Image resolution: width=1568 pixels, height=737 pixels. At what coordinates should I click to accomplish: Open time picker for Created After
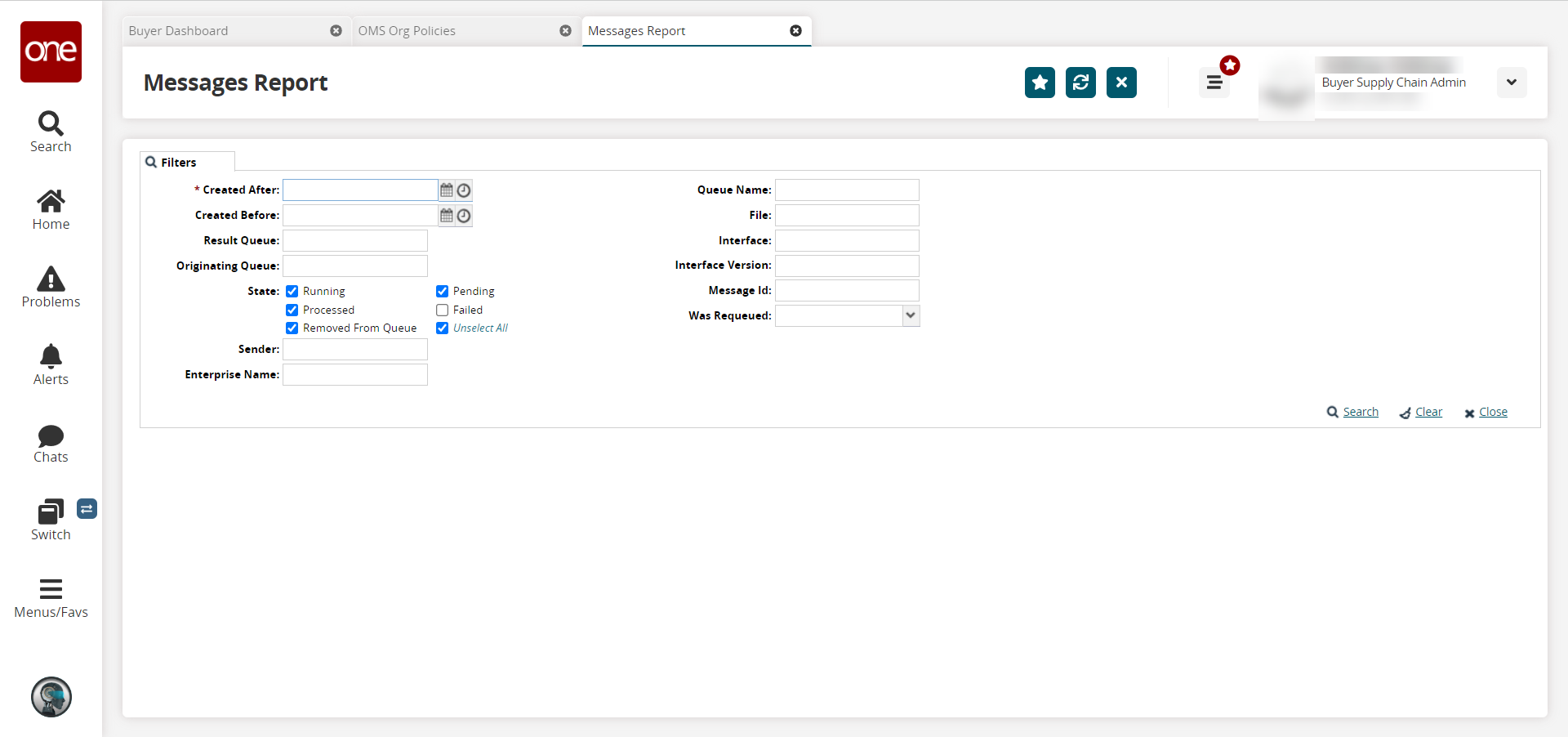pyautogui.click(x=464, y=190)
